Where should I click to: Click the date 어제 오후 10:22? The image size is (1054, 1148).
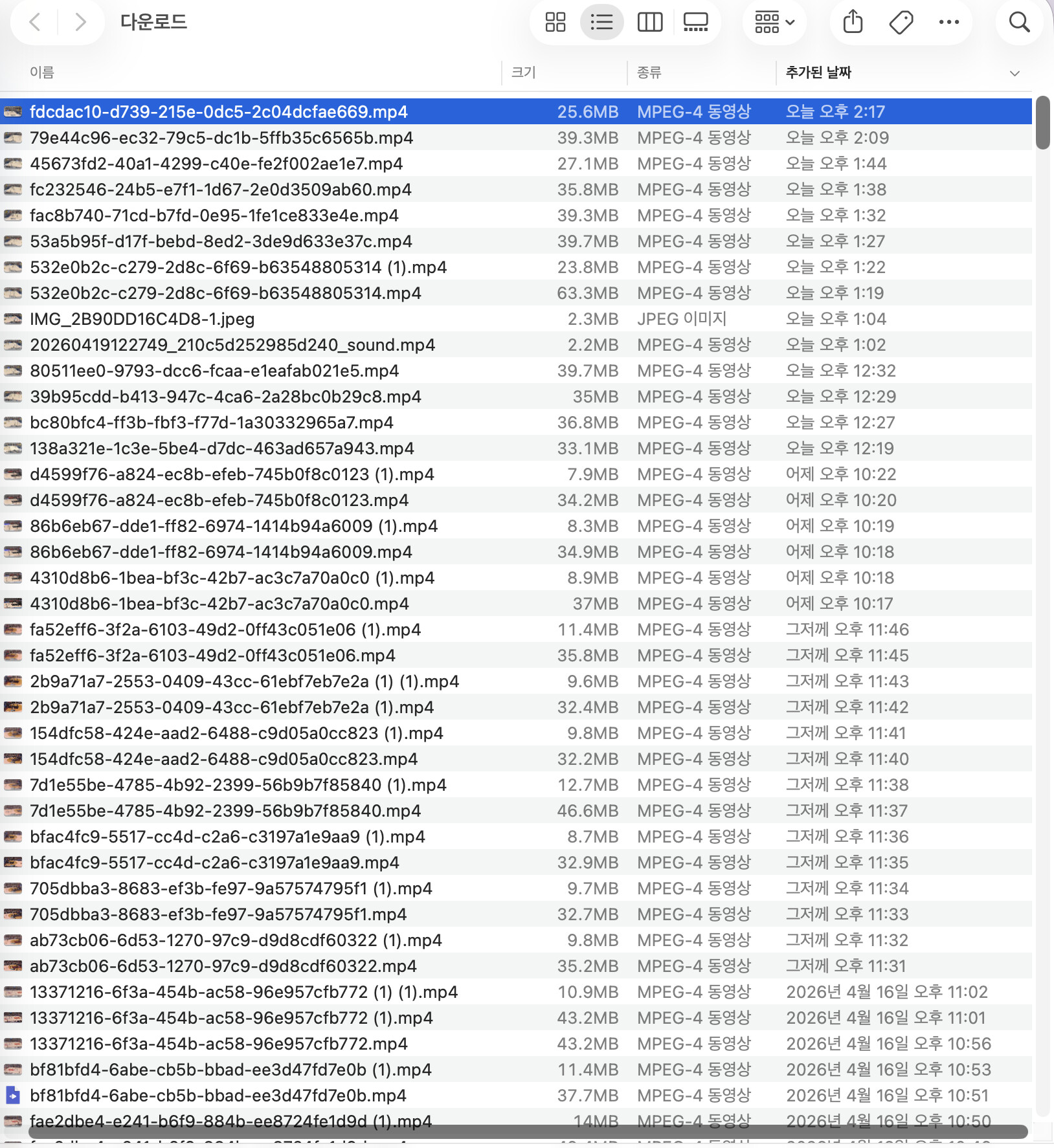click(x=841, y=474)
